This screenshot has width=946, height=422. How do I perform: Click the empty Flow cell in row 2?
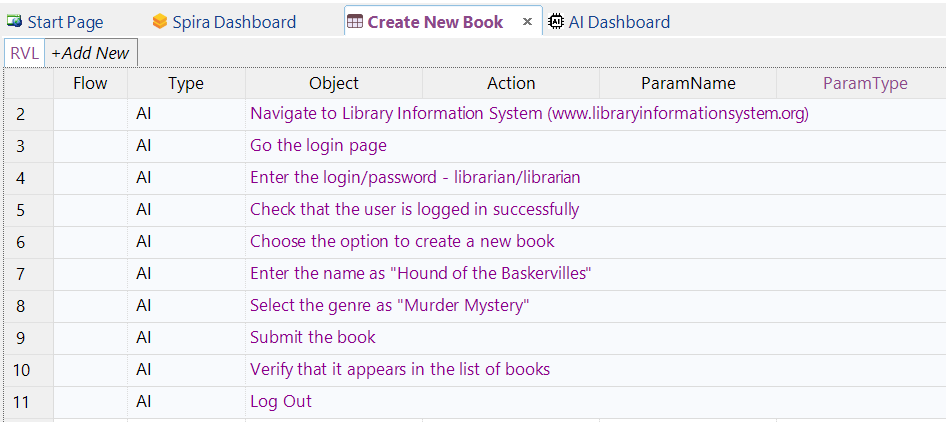coord(90,113)
